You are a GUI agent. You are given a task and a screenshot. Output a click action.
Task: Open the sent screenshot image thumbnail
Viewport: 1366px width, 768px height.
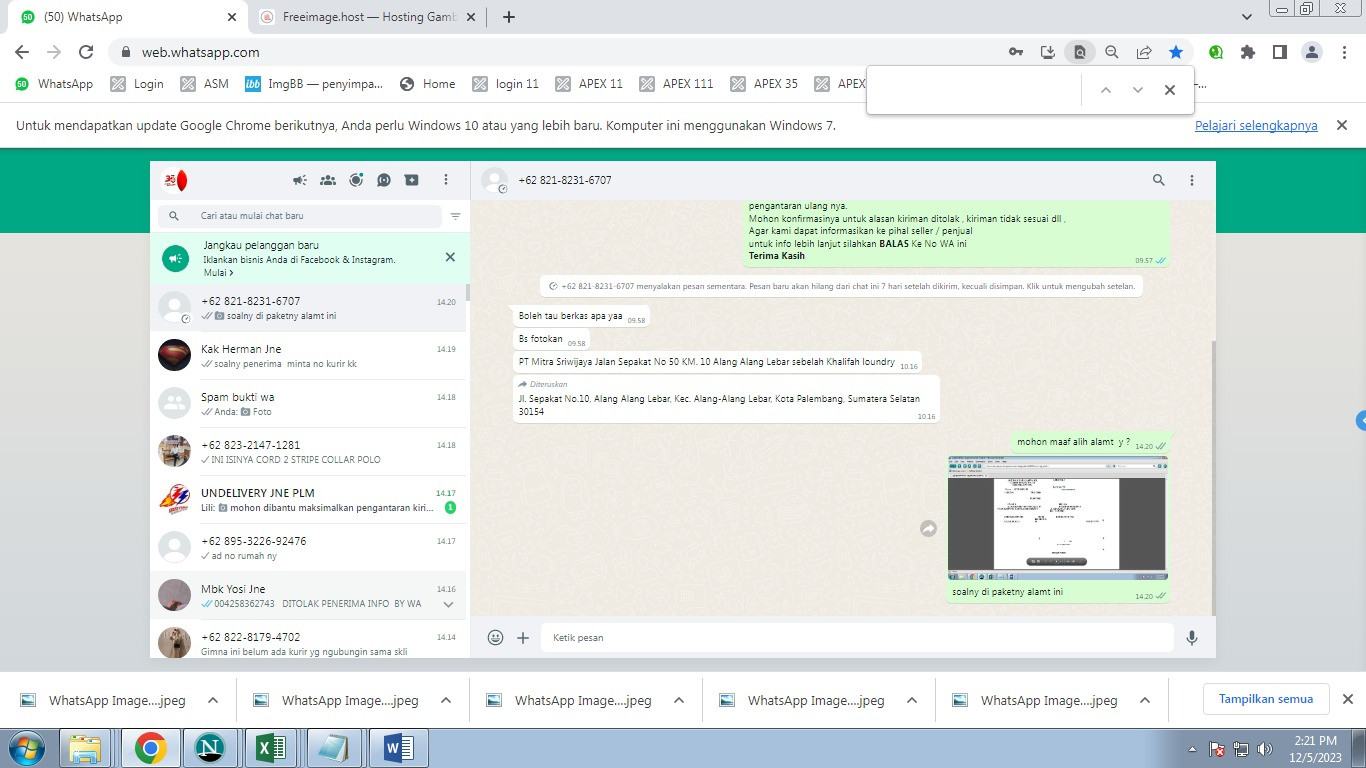point(1057,519)
